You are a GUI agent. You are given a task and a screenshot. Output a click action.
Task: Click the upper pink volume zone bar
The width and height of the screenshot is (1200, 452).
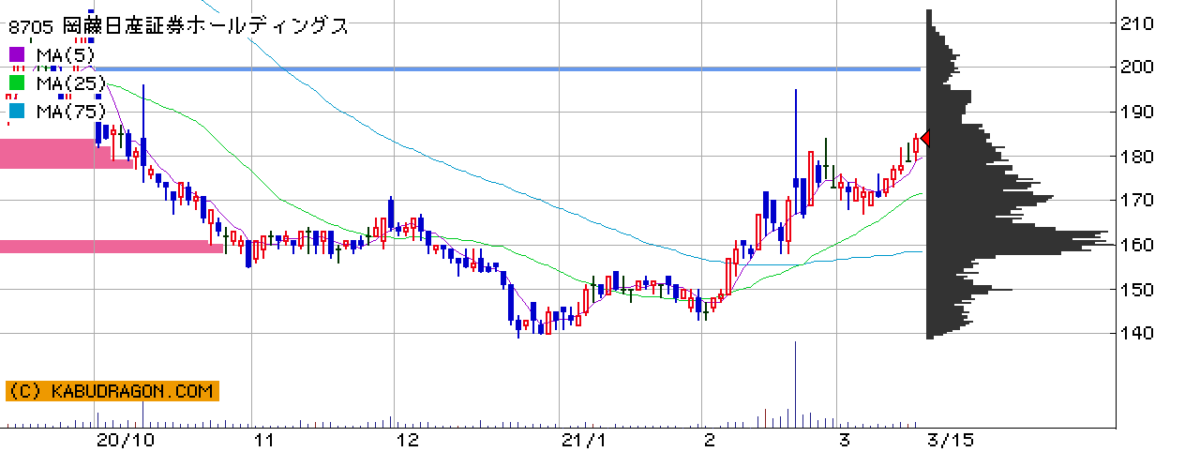pyautogui.click(x=67, y=153)
